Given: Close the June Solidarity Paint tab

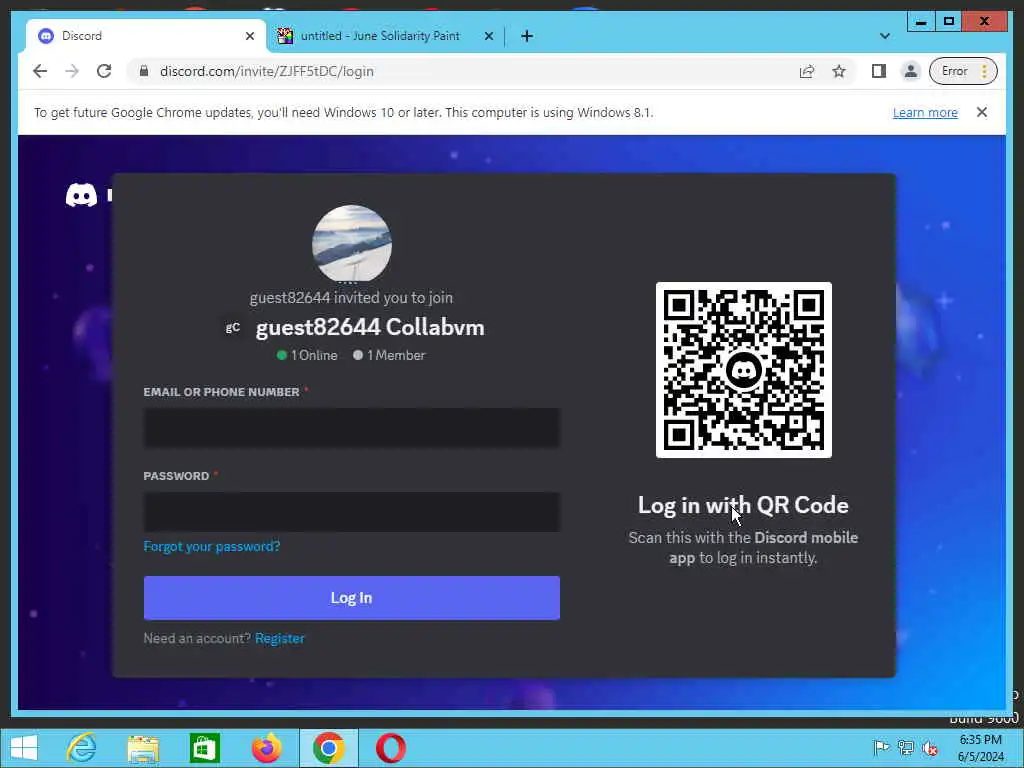Looking at the screenshot, I should point(488,36).
